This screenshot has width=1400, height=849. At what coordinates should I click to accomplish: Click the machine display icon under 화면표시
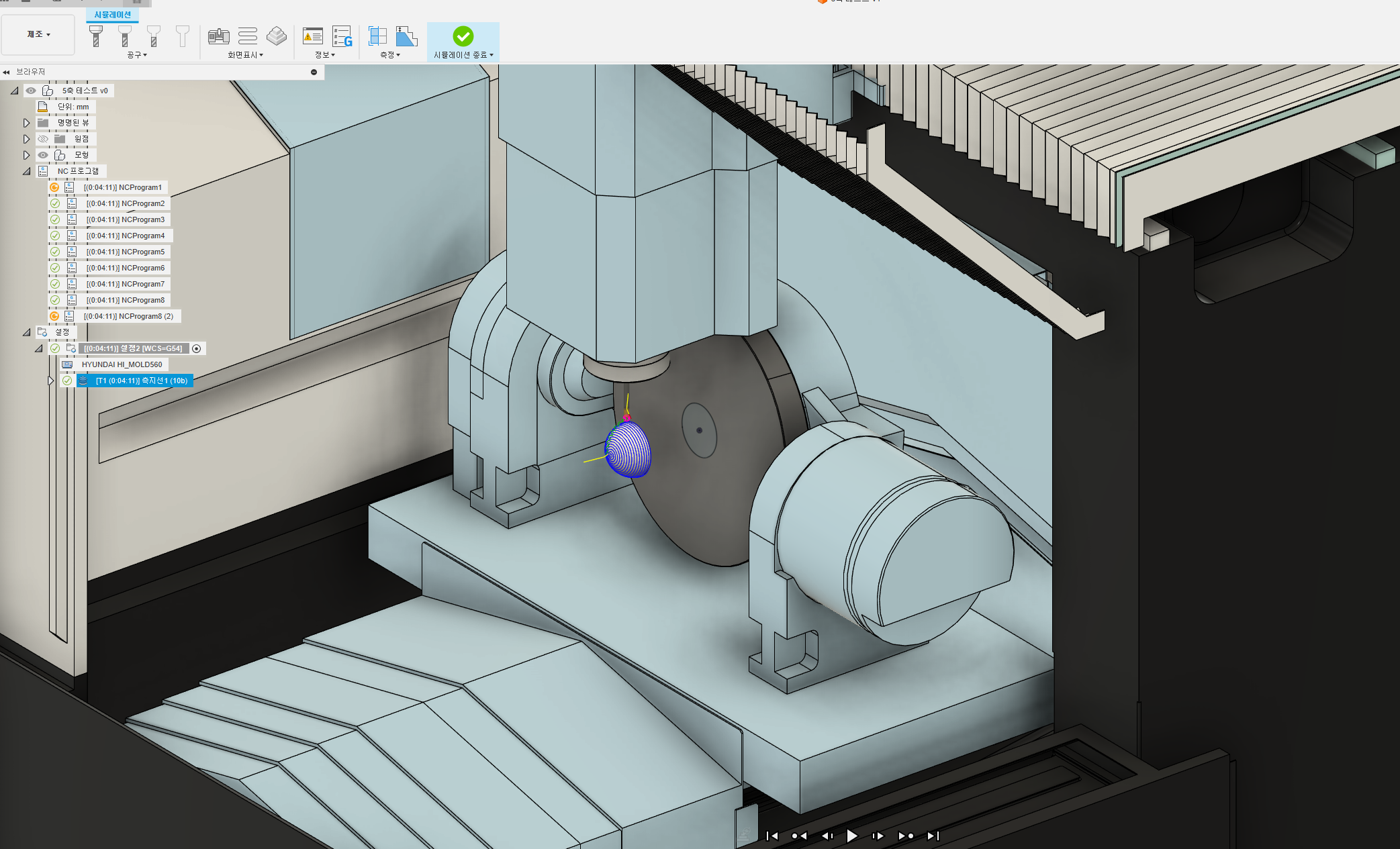[220, 36]
